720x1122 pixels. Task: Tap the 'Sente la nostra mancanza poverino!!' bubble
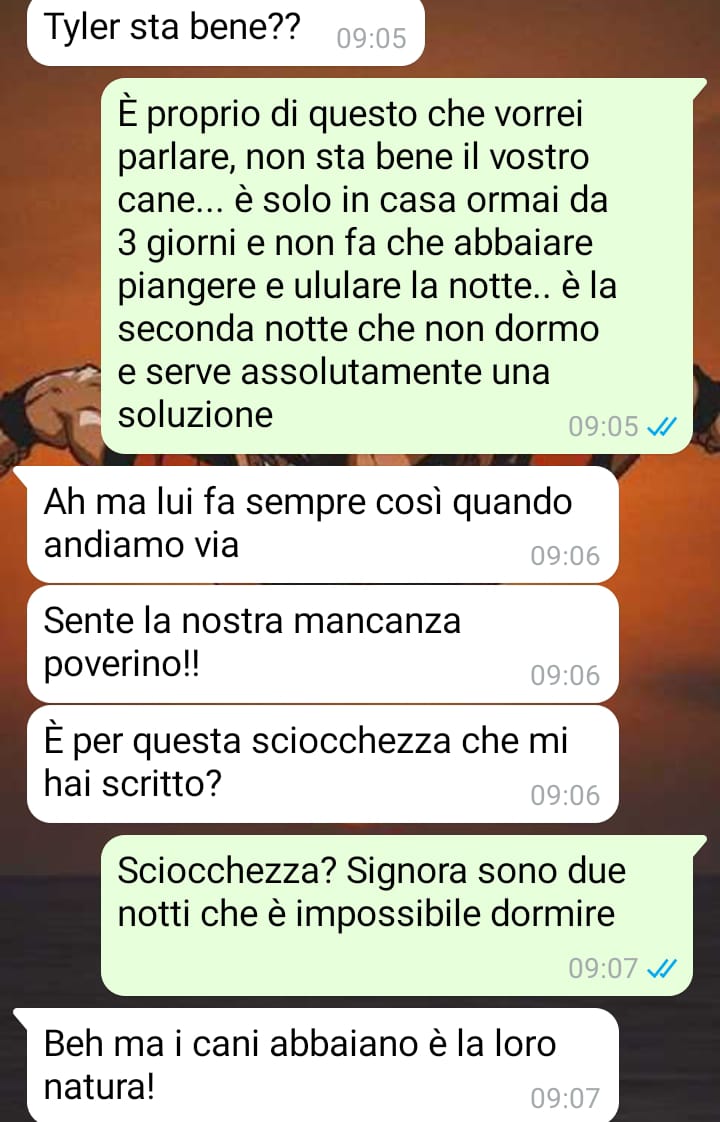(x=322, y=645)
